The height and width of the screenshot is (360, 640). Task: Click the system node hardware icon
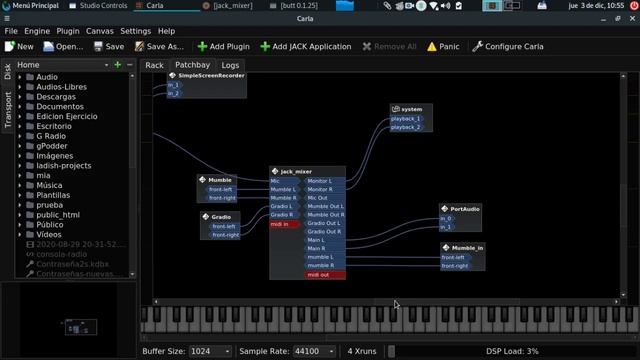pos(396,109)
